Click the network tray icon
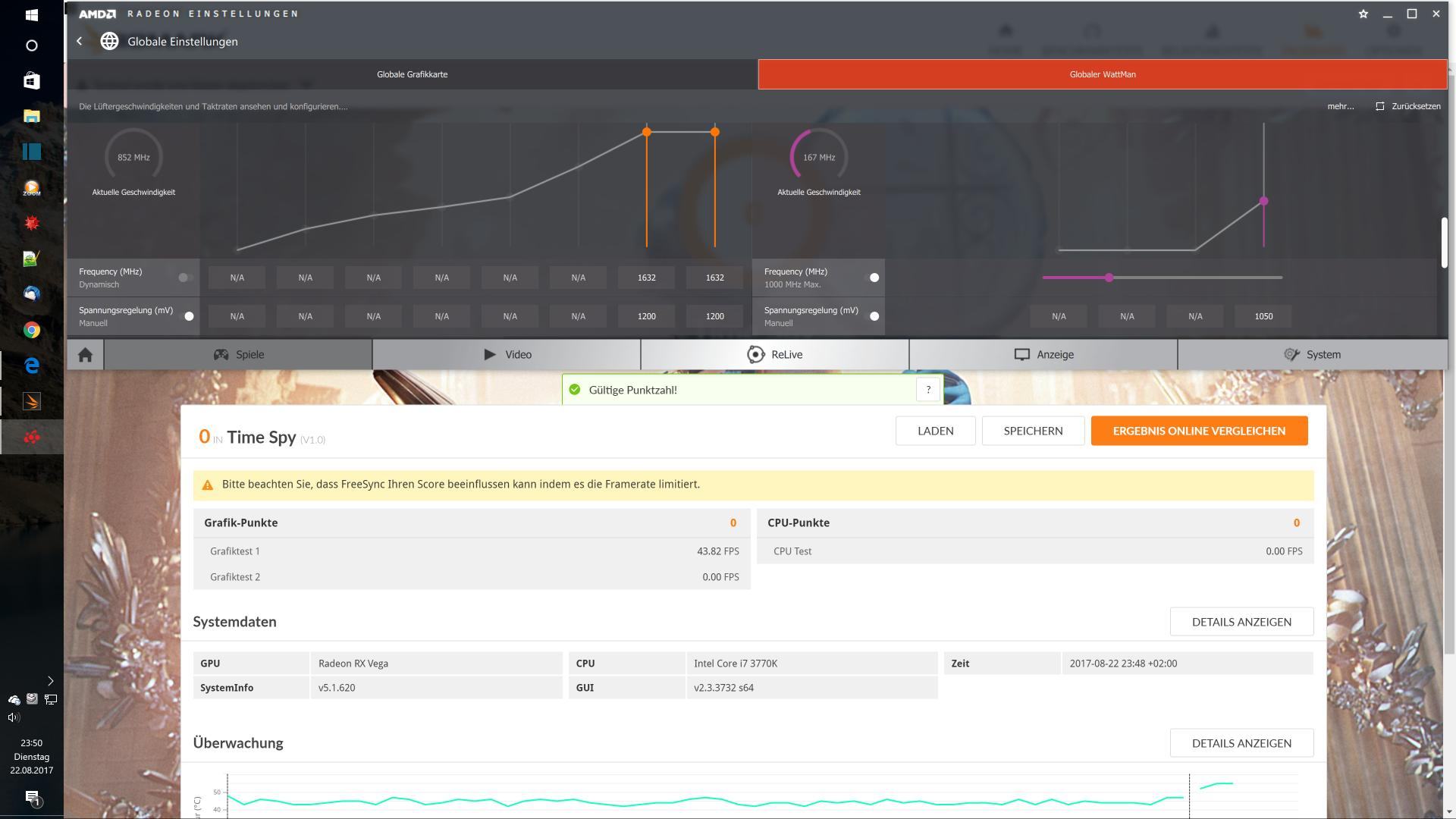This screenshot has width=1456, height=819. (51, 699)
